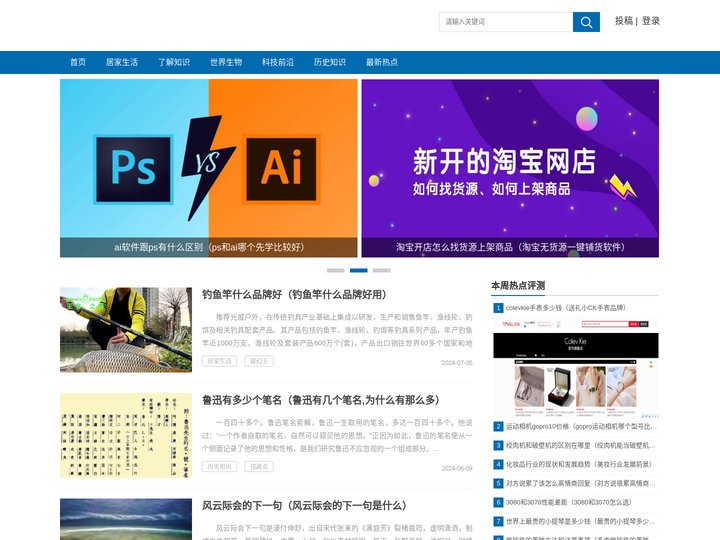Open the 鲁迅 pen names article thumbnail
The width and height of the screenshot is (720, 540).
pyautogui.click(x=126, y=435)
